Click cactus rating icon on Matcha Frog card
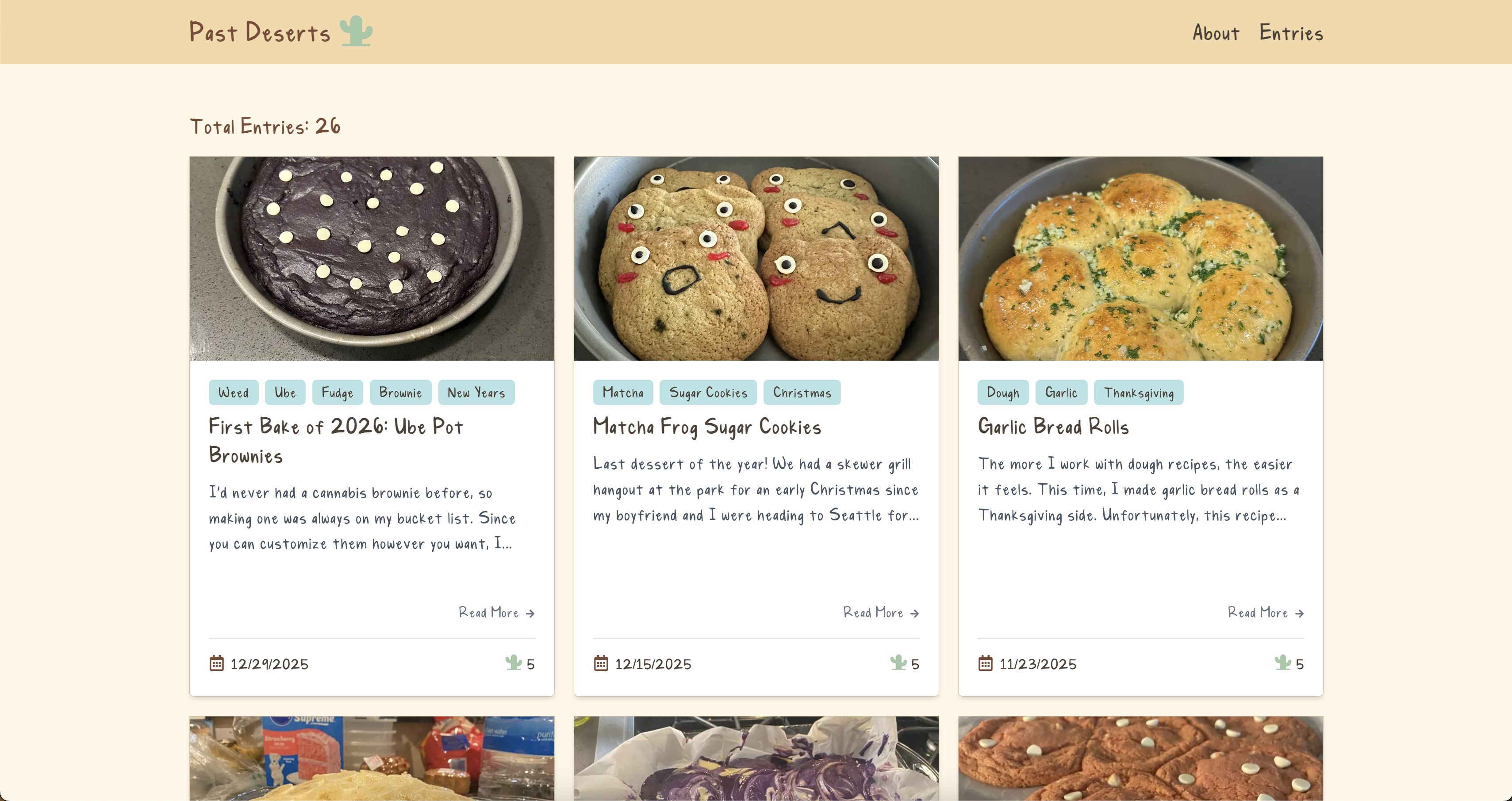The image size is (1512, 801). 898,662
